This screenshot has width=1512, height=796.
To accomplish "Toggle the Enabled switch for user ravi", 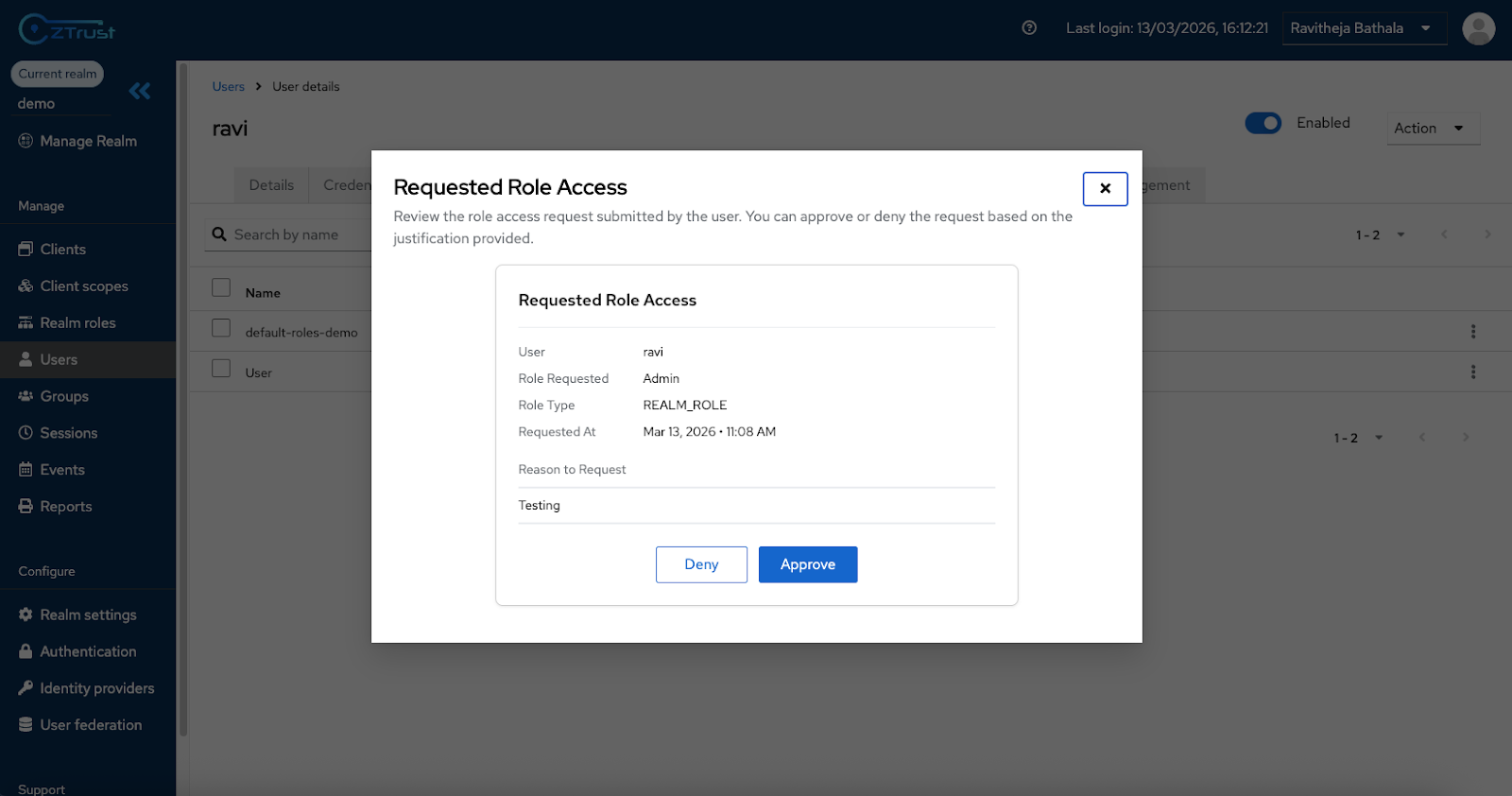I will [1263, 123].
